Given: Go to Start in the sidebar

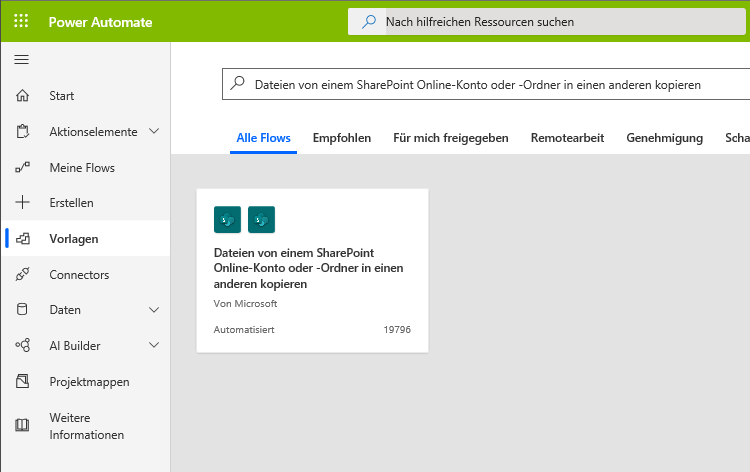Looking at the screenshot, I should [62, 96].
